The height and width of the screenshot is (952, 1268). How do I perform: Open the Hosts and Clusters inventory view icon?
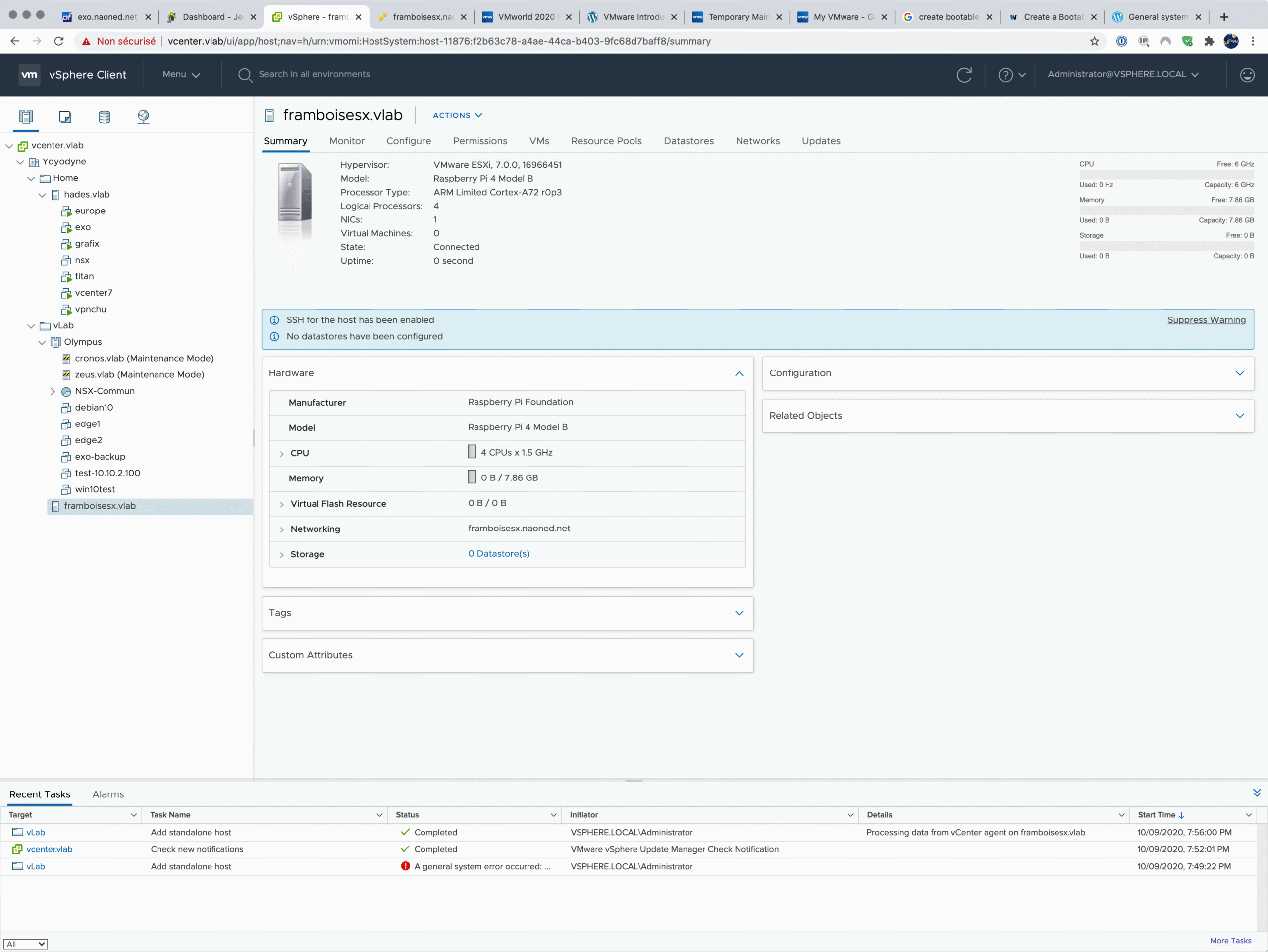[26, 117]
